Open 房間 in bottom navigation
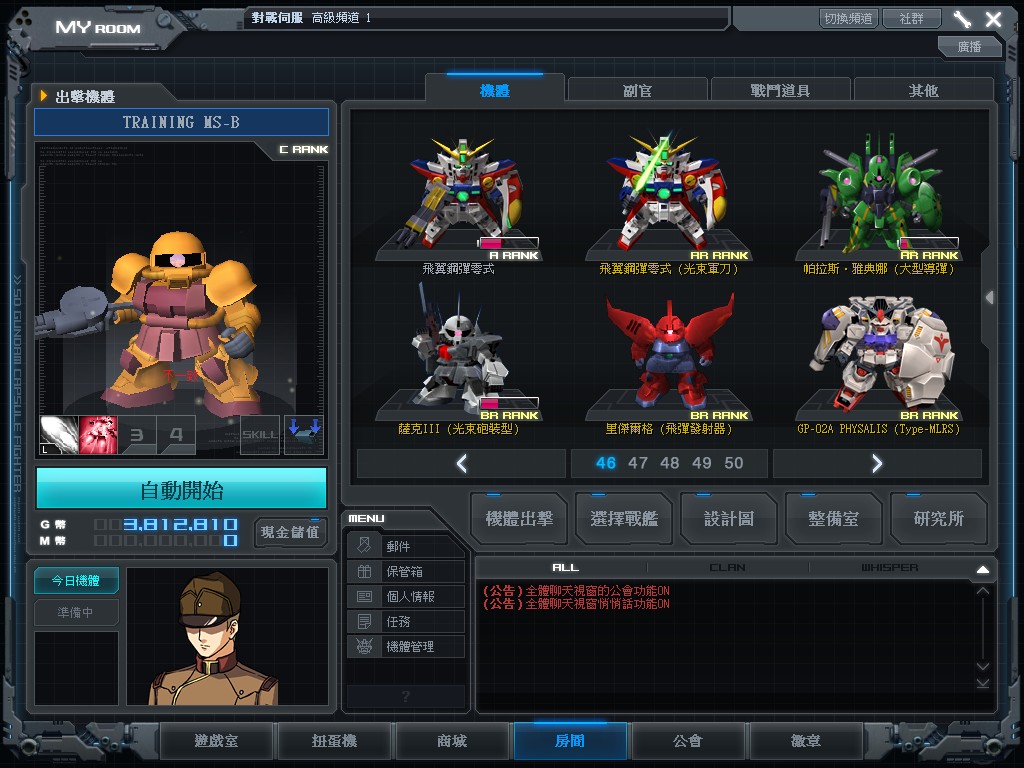 click(x=570, y=741)
